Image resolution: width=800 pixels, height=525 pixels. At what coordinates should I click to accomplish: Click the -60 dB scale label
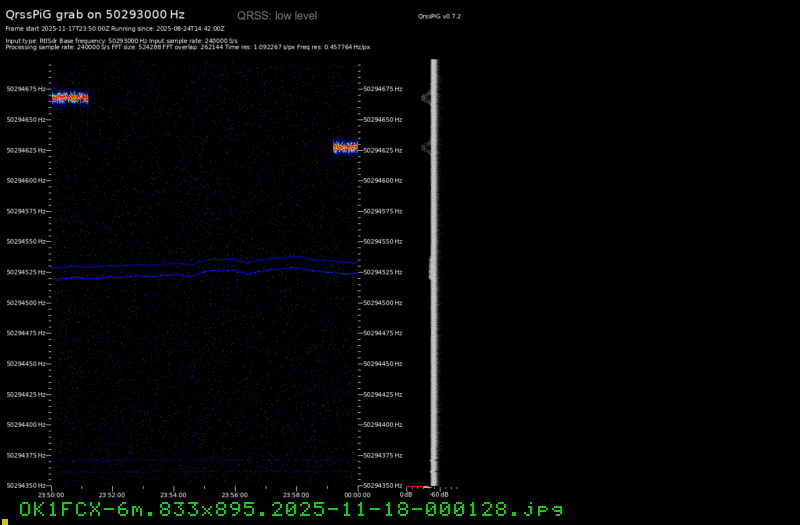[x=439, y=494]
